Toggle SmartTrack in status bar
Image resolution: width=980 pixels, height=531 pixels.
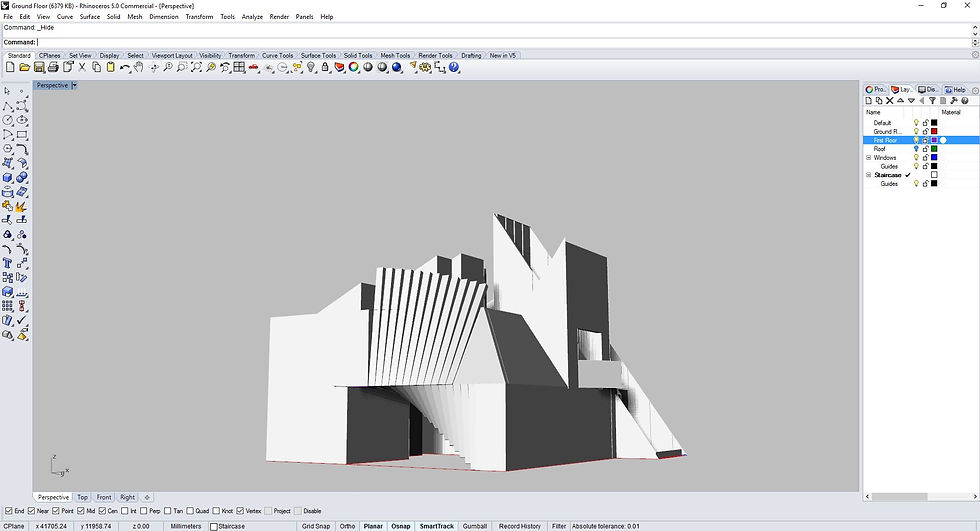click(x=436, y=526)
